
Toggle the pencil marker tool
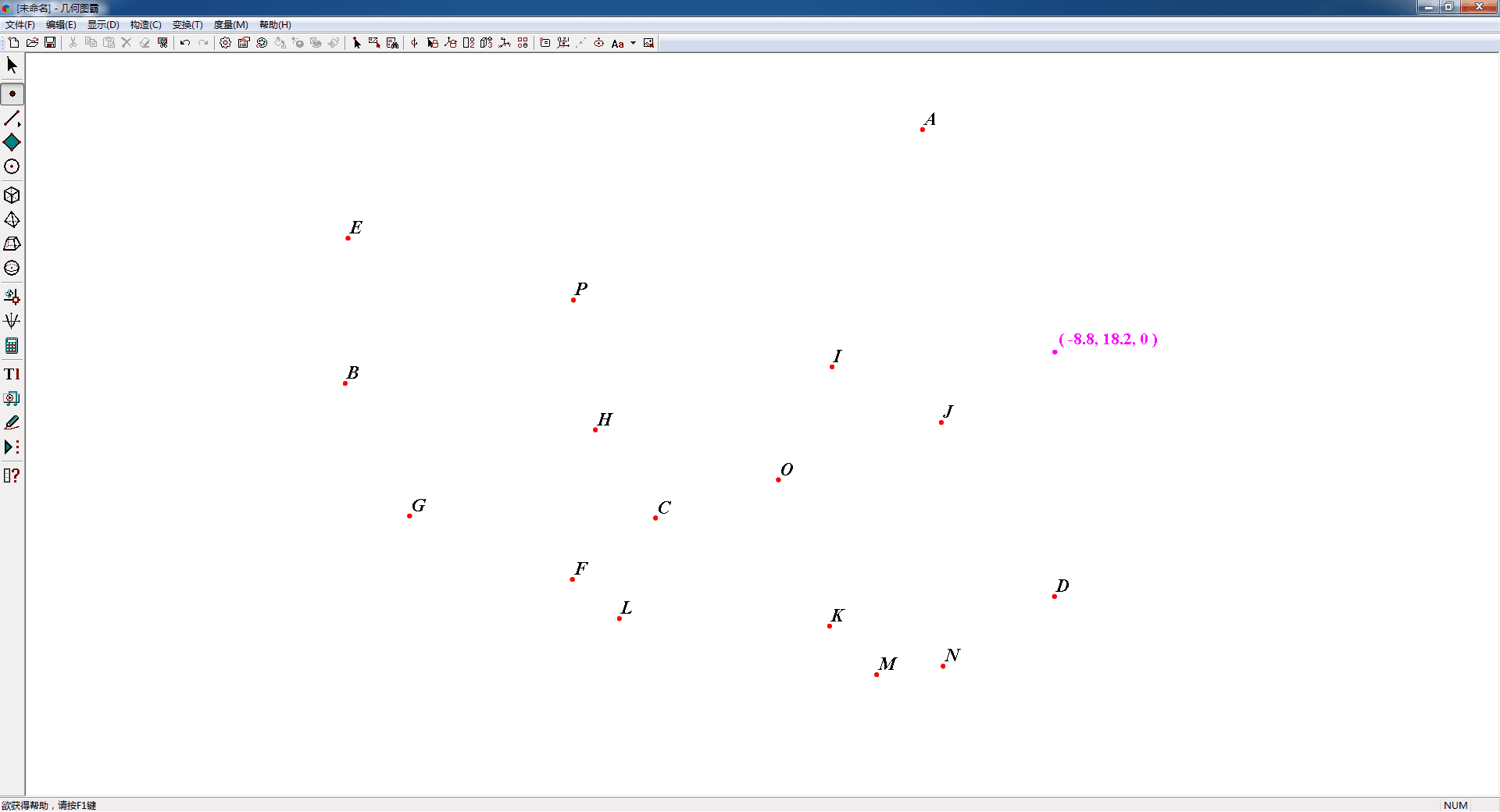(x=12, y=423)
